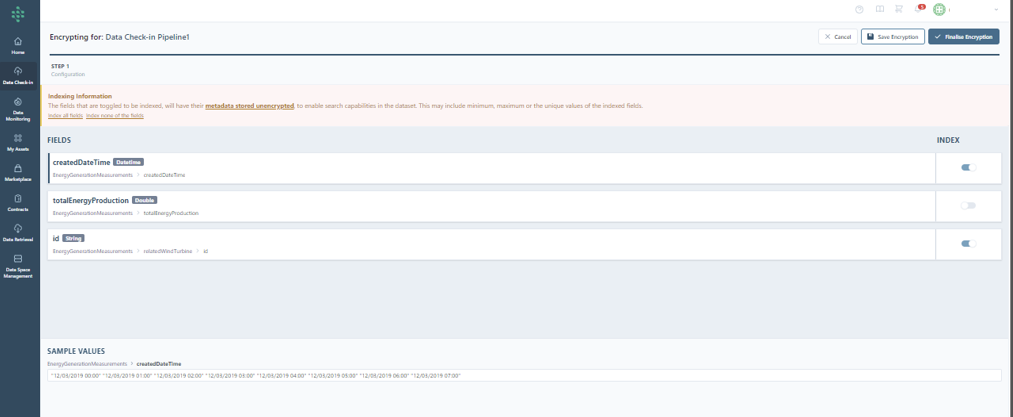The height and width of the screenshot is (417, 1013).
Task: Navigate to Marketplace in sidebar
Action: 19,172
